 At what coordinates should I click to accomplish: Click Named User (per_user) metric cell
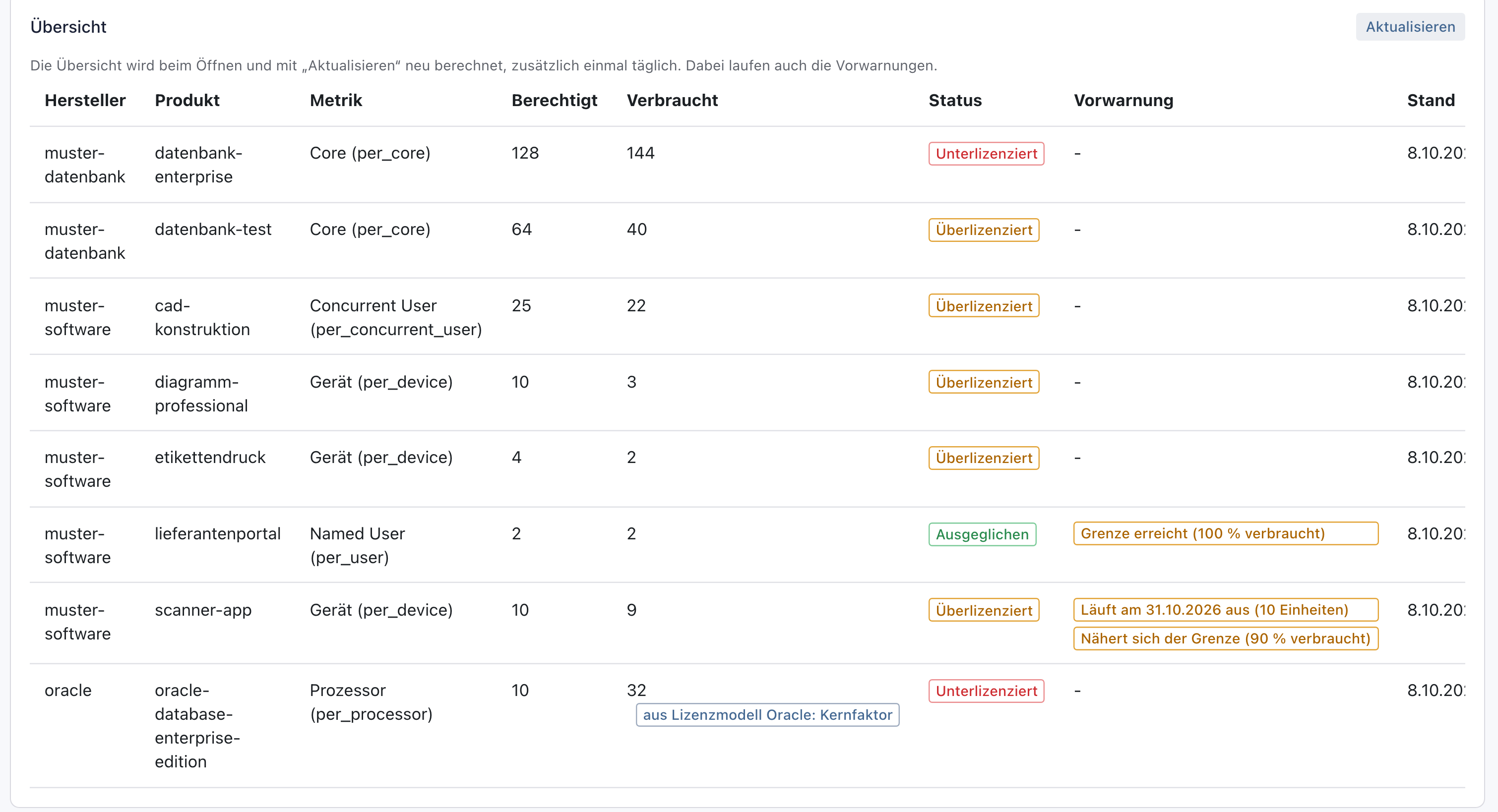(x=357, y=545)
